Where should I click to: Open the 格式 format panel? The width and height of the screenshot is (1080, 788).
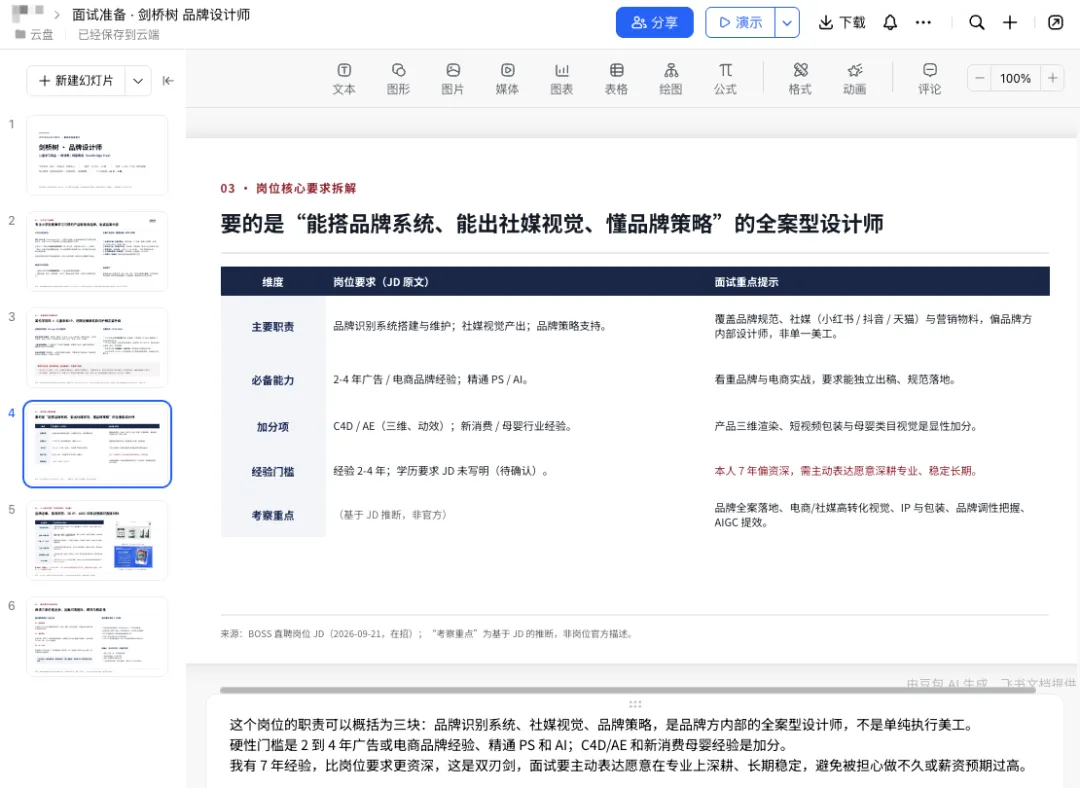click(800, 79)
